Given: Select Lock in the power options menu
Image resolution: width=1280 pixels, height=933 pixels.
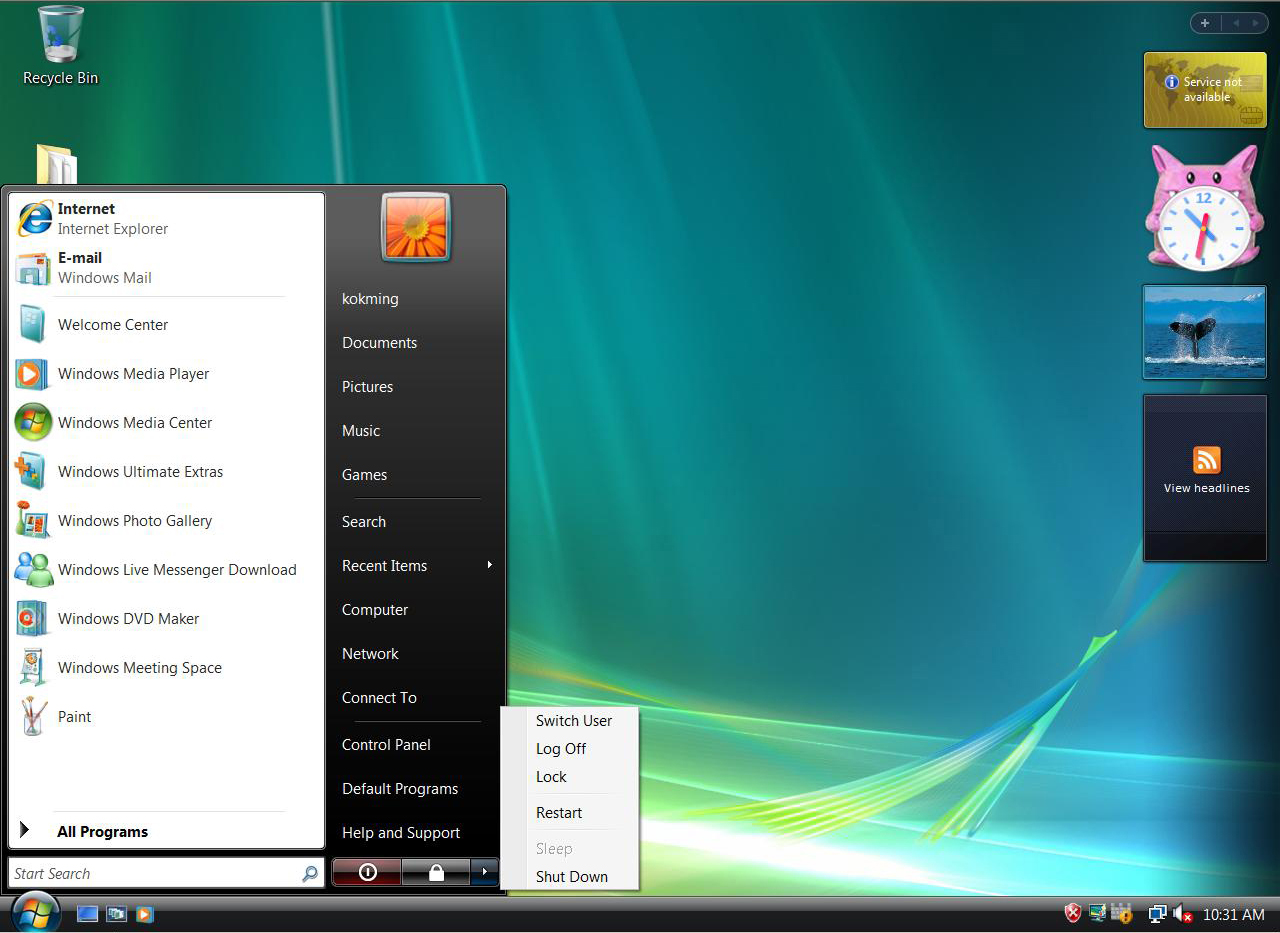Looking at the screenshot, I should tap(551, 776).
